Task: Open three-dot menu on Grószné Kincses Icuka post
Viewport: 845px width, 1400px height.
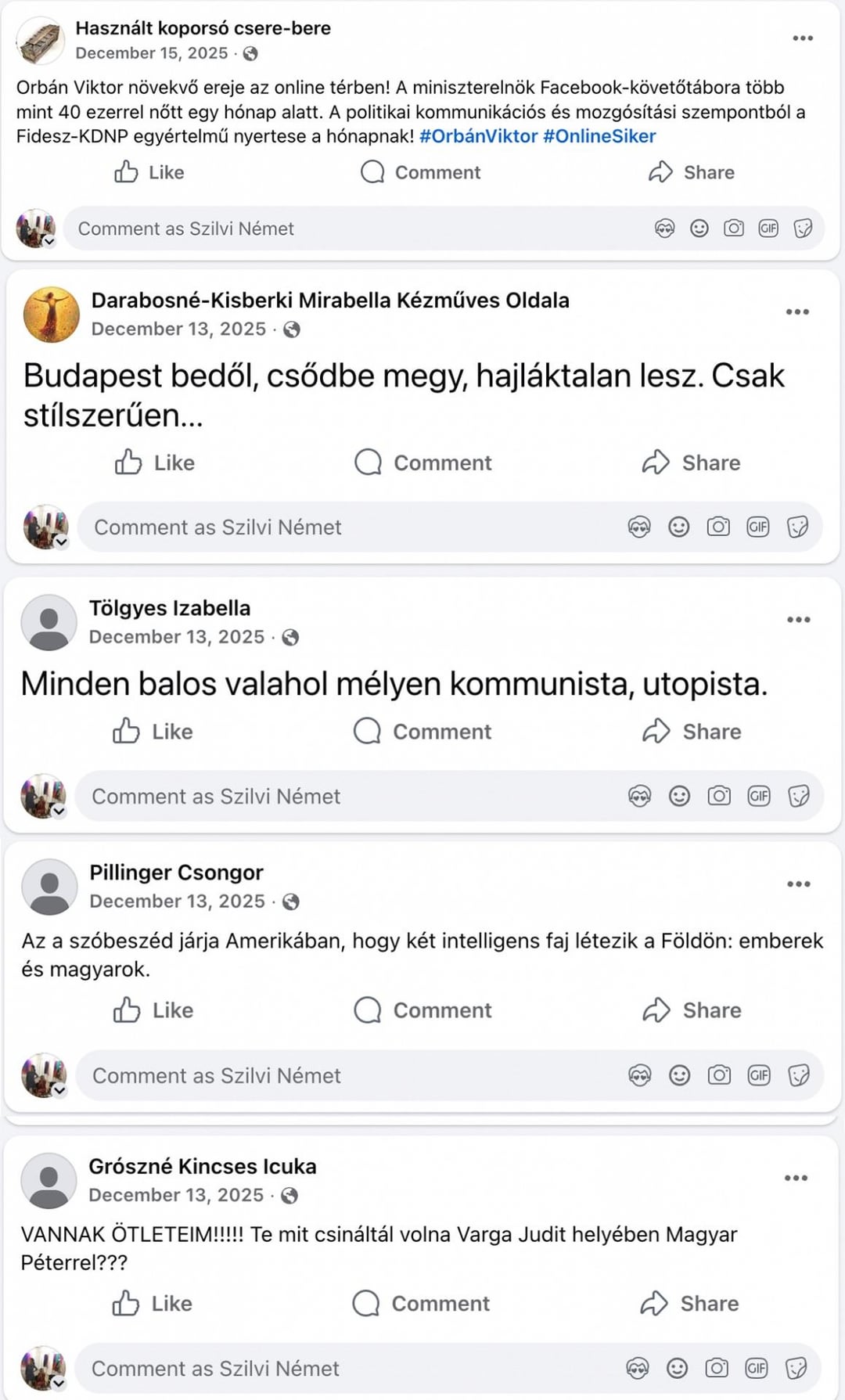Action: (x=796, y=1178)
